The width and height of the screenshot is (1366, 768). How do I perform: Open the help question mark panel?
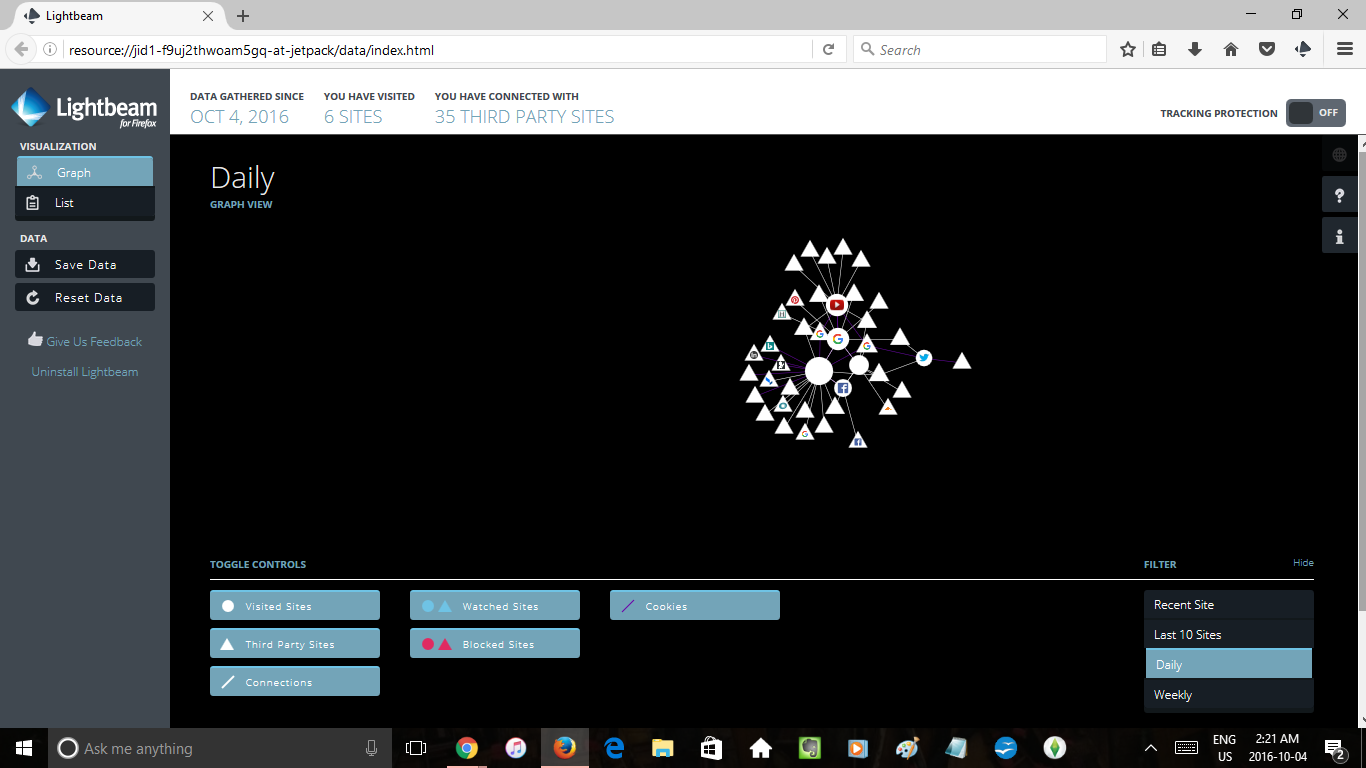tap(1340, 195)
